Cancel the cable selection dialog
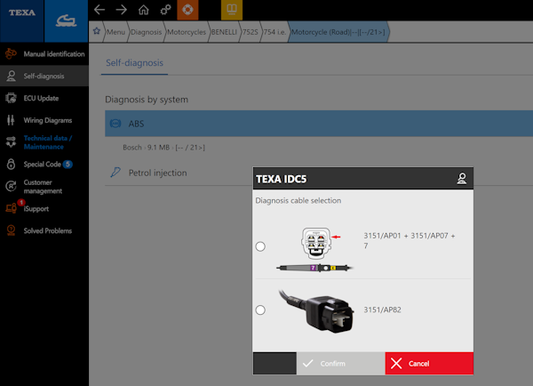The width and height of the screenshot is (533, 386). (429, 364)
